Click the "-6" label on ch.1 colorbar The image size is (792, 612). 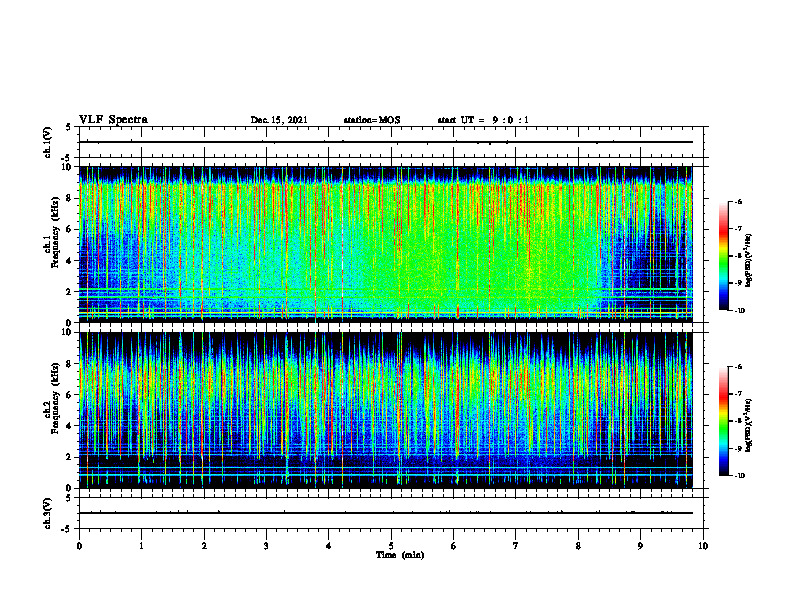click(x=738, y=201)
